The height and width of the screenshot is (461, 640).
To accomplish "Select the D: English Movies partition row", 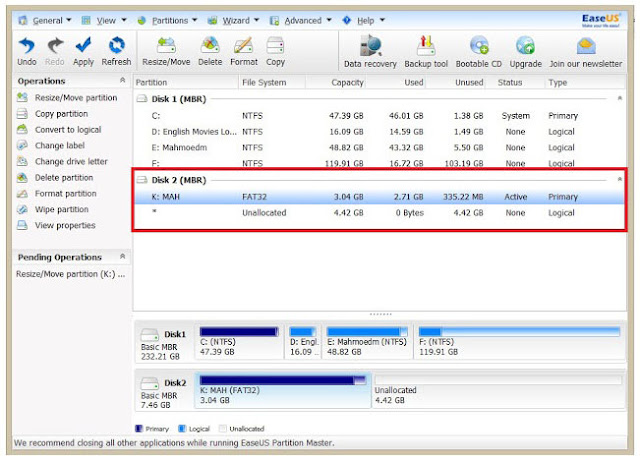I will point(380,132).
